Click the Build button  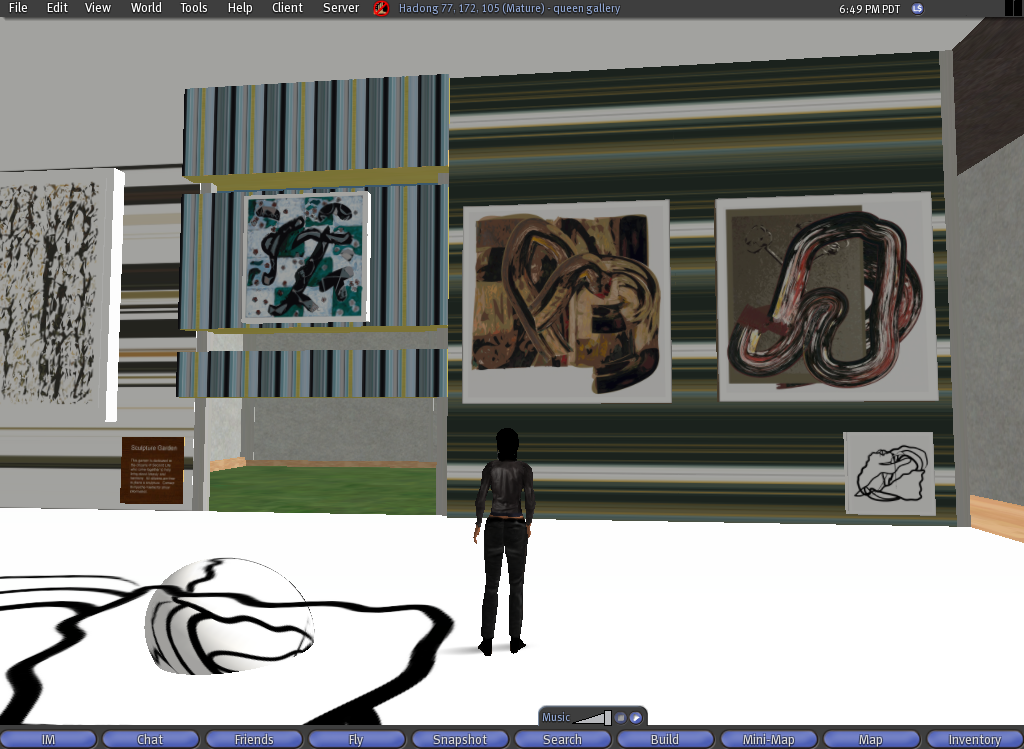665,739
